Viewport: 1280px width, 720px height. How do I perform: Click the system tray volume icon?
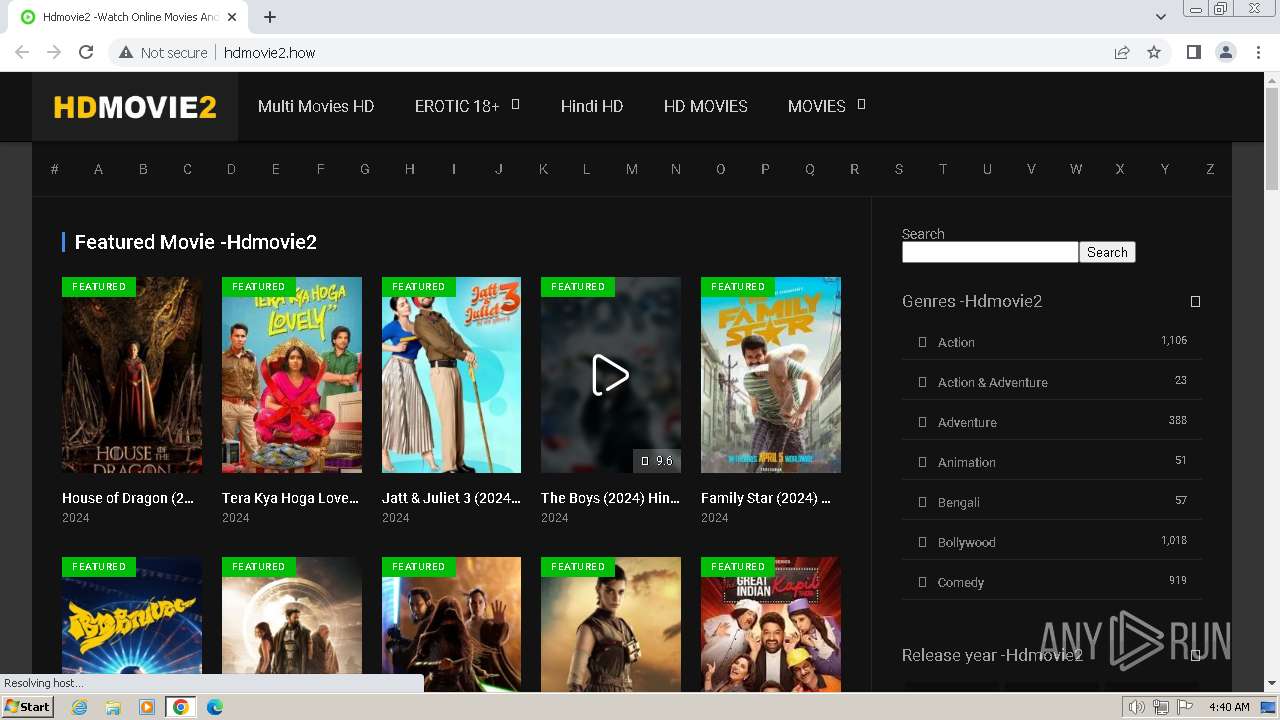pos(1137,707)
